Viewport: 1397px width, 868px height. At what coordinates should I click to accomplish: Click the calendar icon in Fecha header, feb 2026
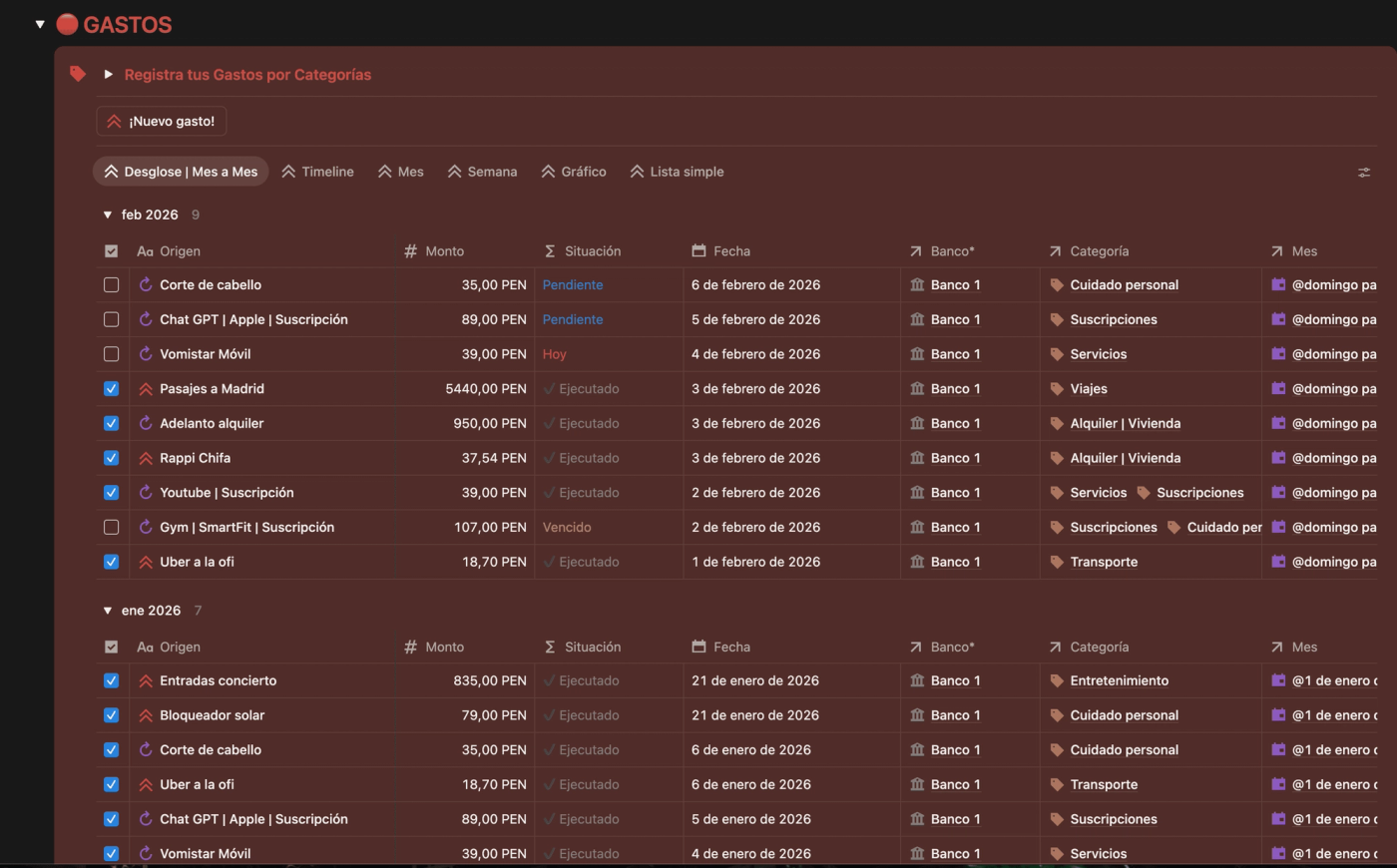point(698,251)
